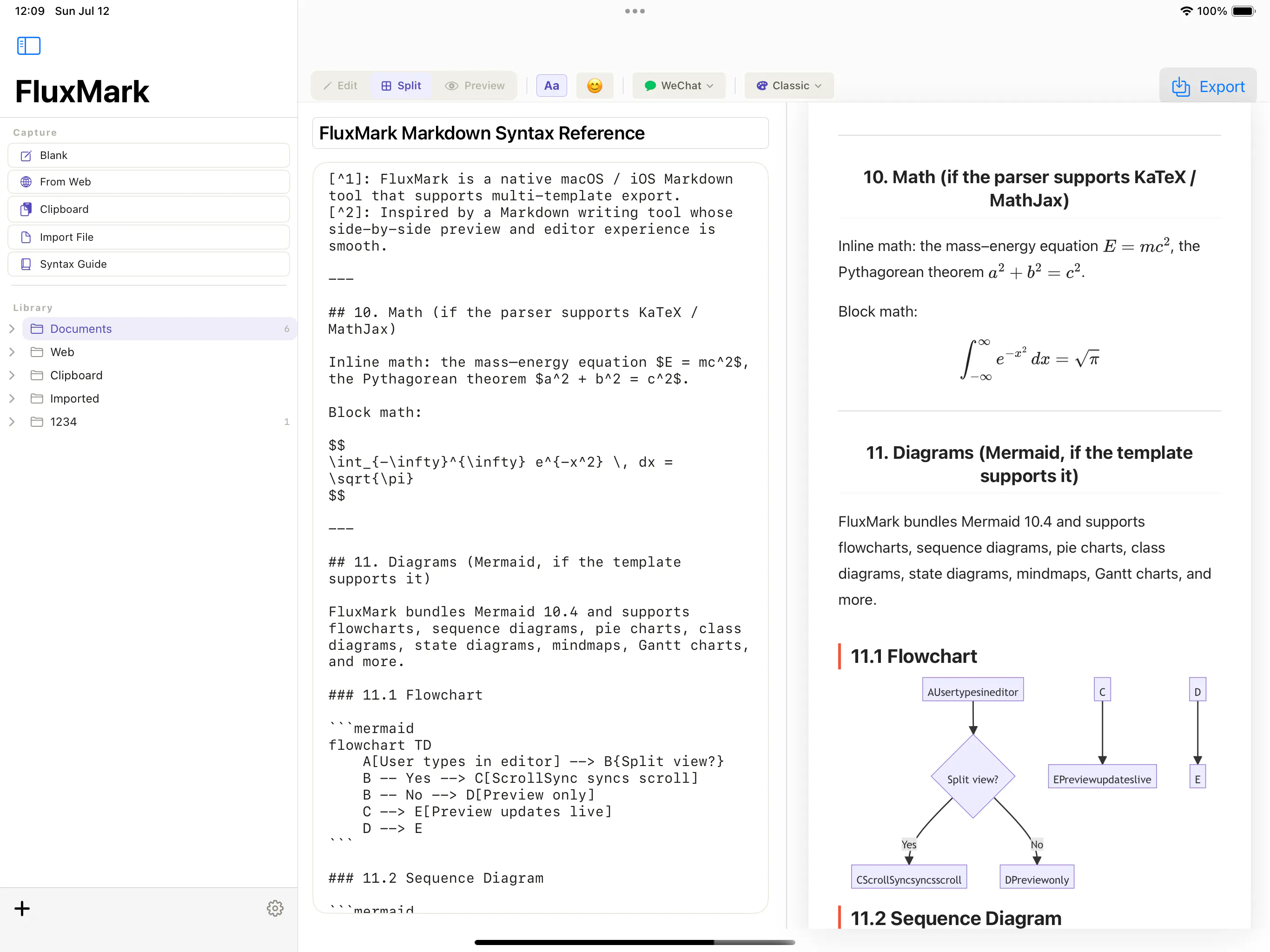The height and width of the screenshot is (952, 1270).
Task: Click the '11.1 Flowchart' preview heading
Action: coord(913,656)
